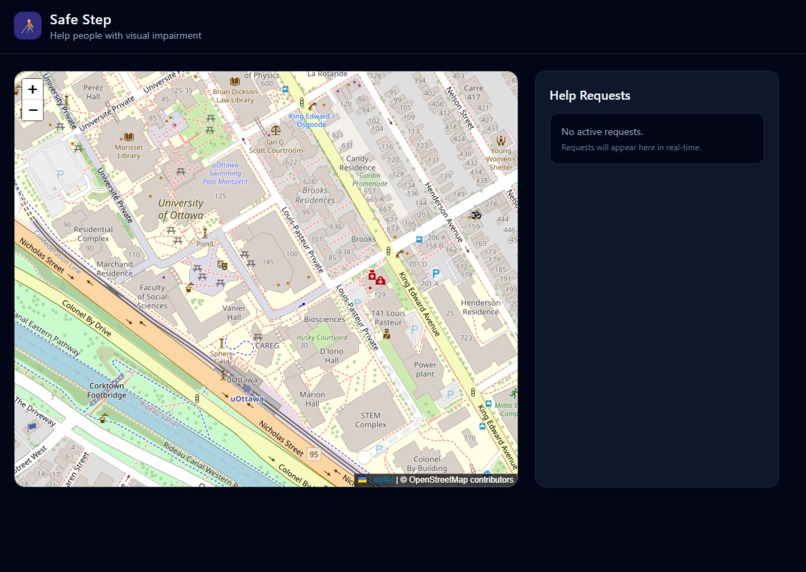Click the highway 95 shield marker

(314, 454)
